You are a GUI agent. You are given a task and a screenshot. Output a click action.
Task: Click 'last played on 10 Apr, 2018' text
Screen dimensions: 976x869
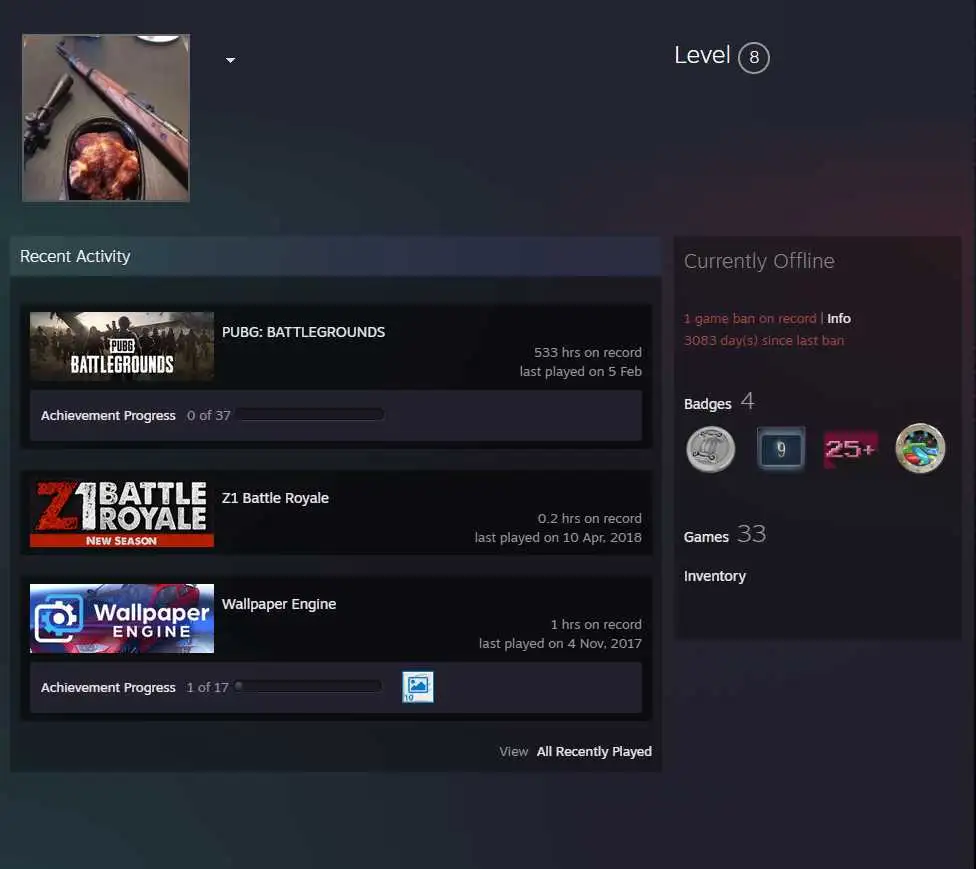click(558, 538)
